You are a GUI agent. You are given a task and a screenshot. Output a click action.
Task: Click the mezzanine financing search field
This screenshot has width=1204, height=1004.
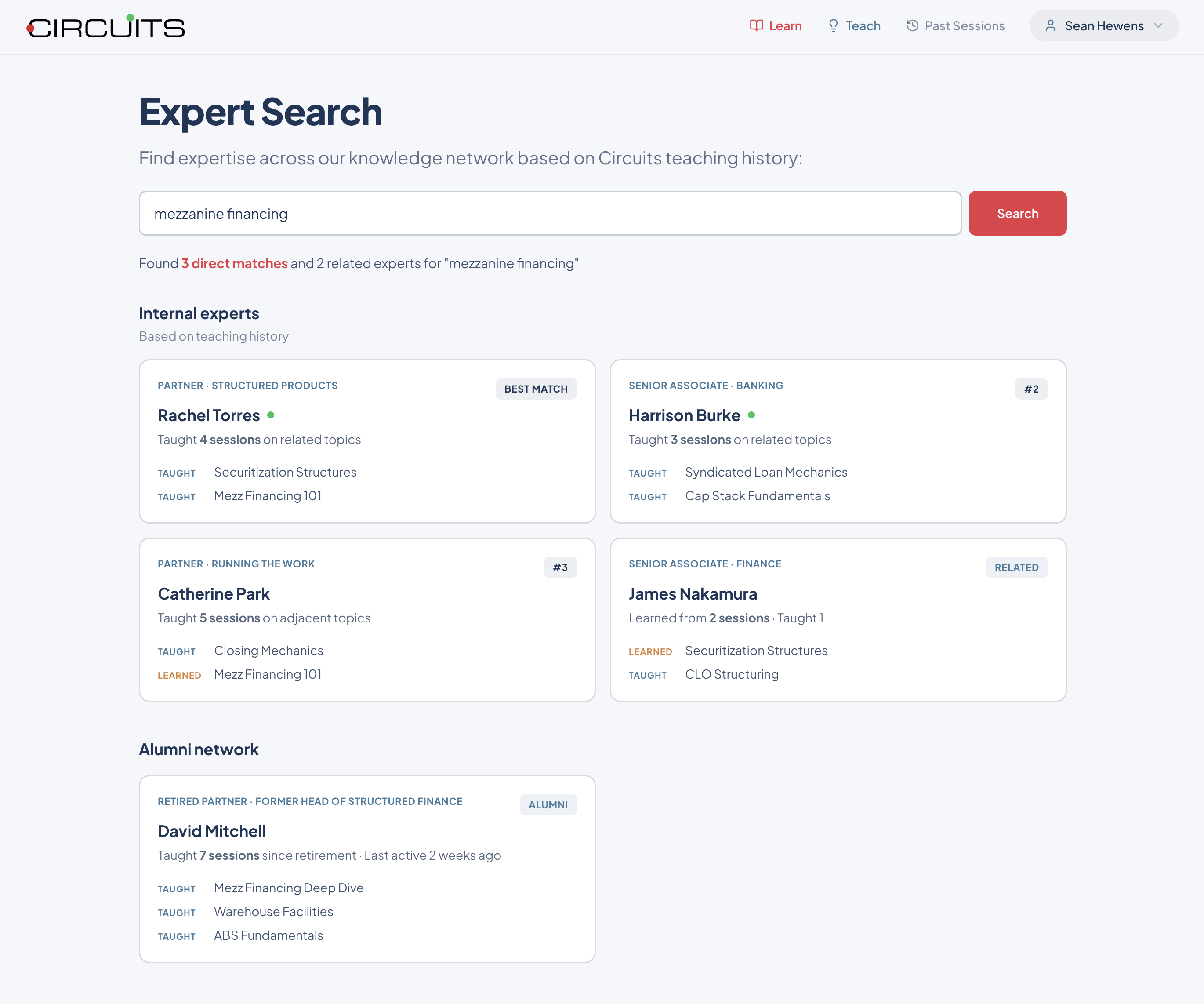click(549, 213)
